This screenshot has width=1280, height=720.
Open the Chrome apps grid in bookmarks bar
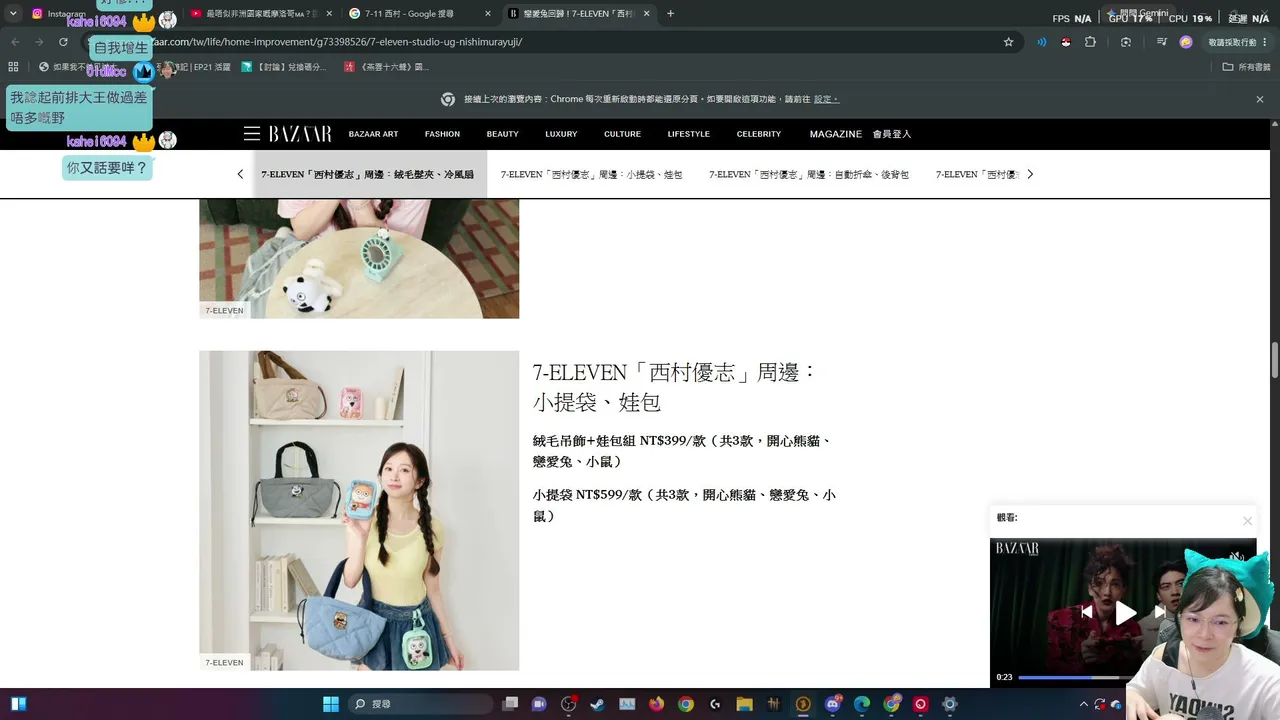(x=13, y=67)
